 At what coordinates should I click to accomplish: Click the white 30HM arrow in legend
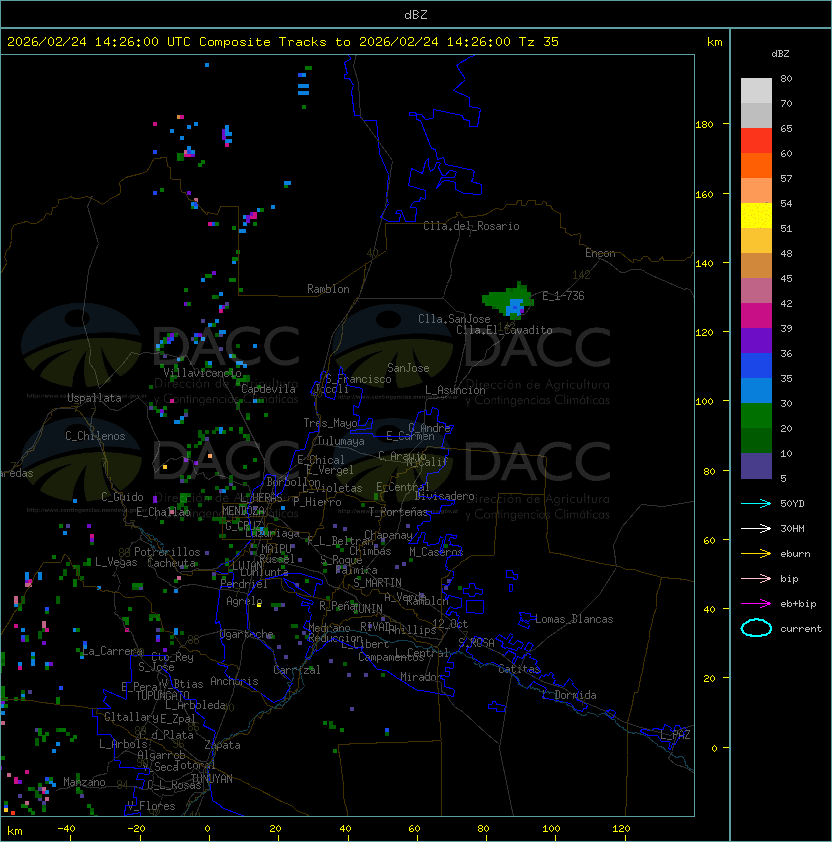756,528
